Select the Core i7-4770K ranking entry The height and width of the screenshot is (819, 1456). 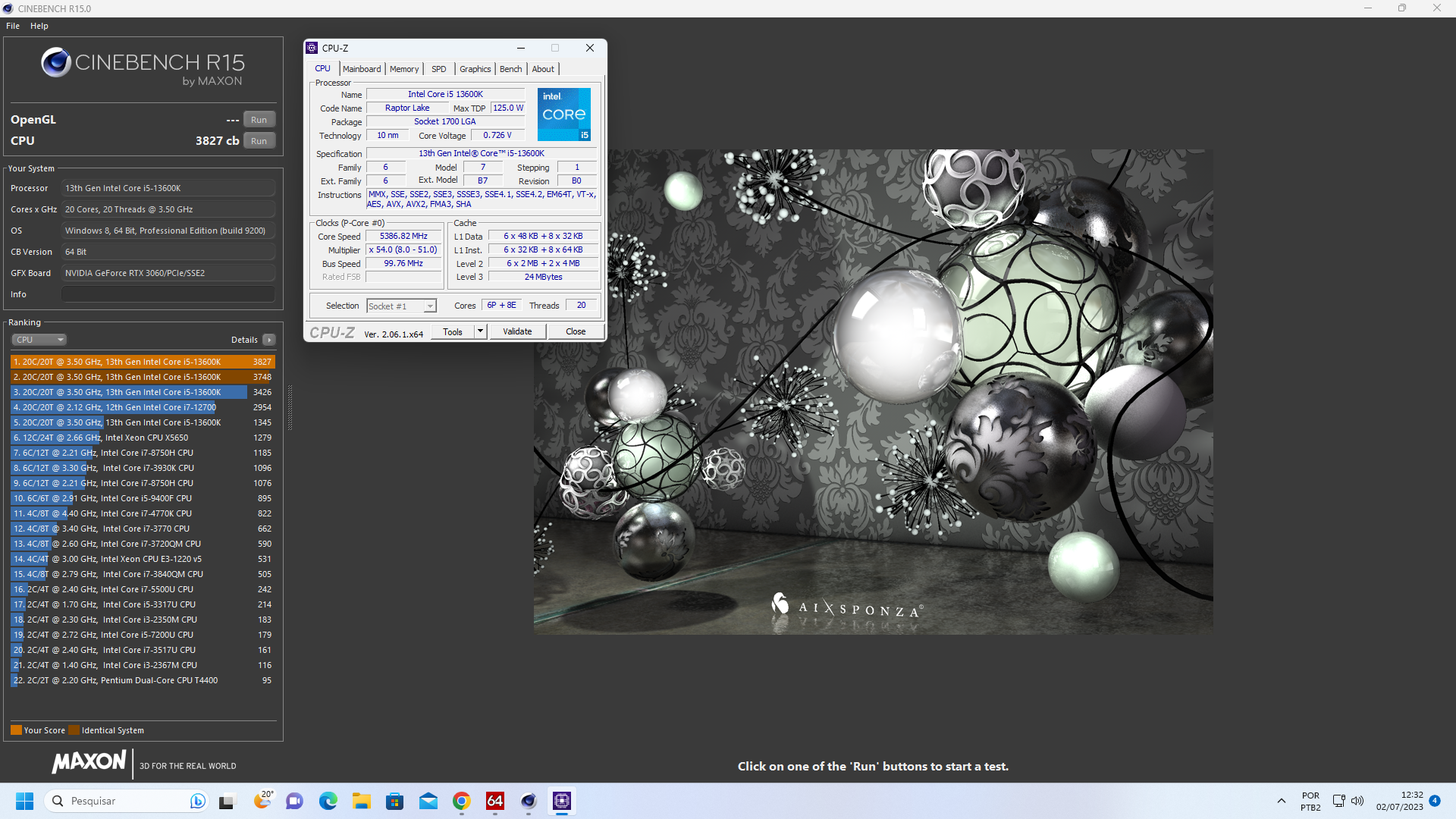coord(143,513)
